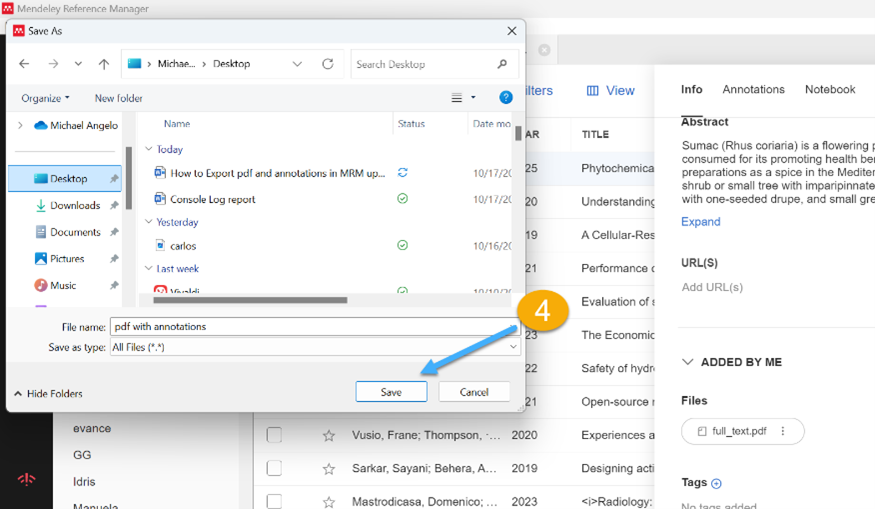
Task: Select Console Log report file
Action: pos(205,199)
